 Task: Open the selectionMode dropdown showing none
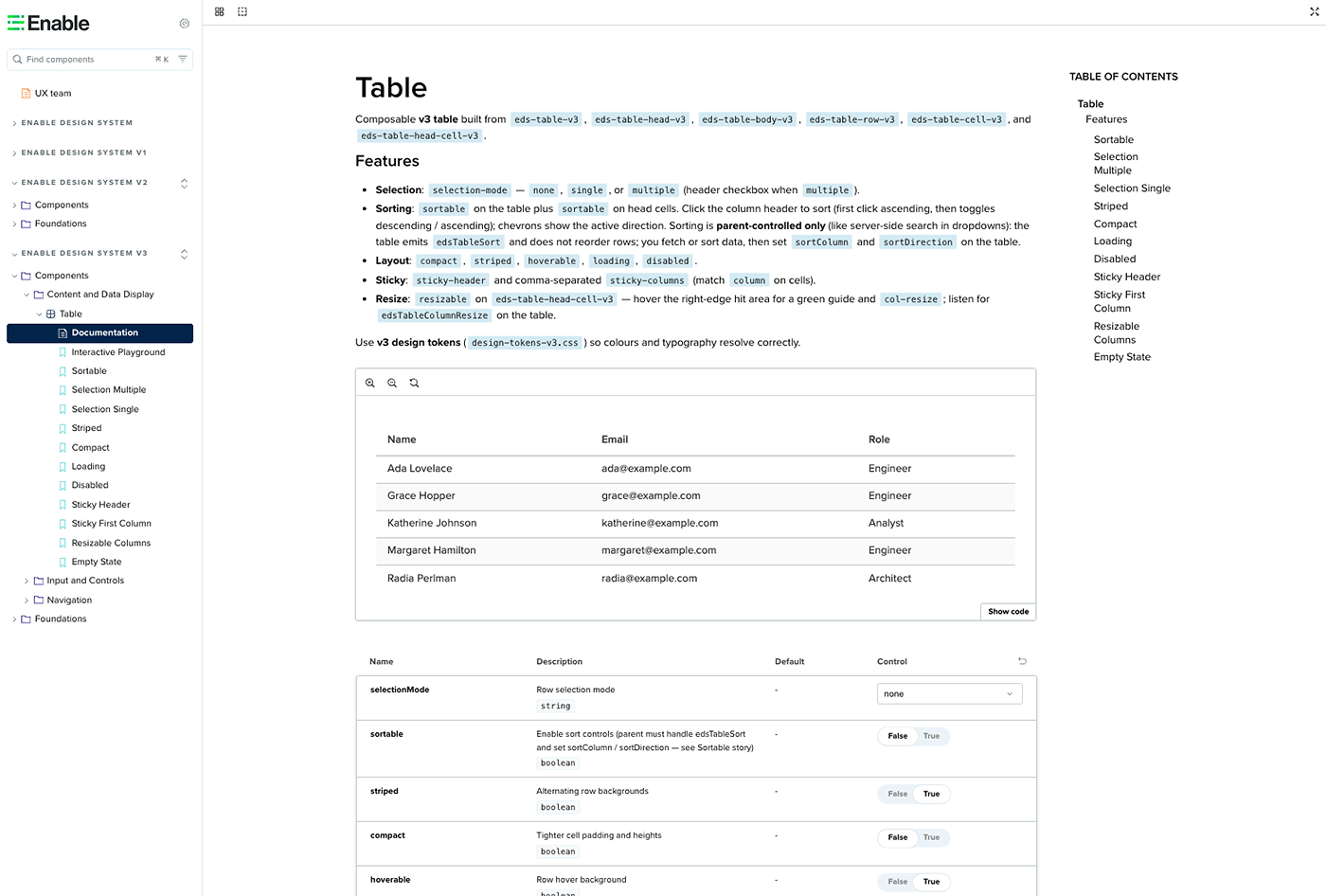click(949, 693)
